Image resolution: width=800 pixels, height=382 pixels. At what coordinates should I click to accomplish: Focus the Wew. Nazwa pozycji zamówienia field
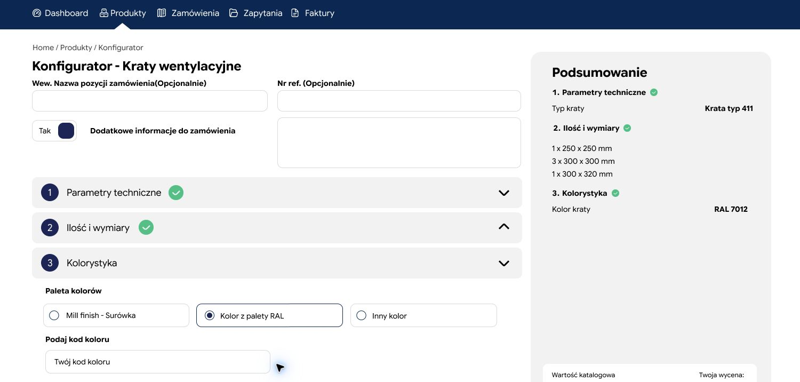click(x=149, y=101)
